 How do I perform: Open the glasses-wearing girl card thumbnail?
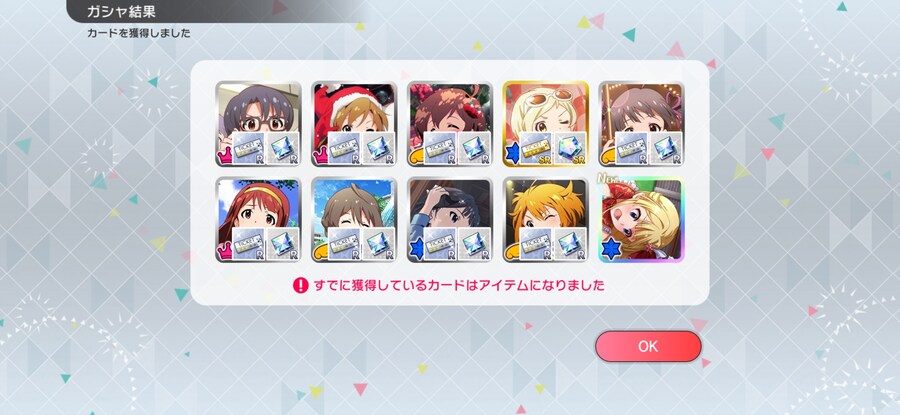pyautogui.click(x=258, y=124)
